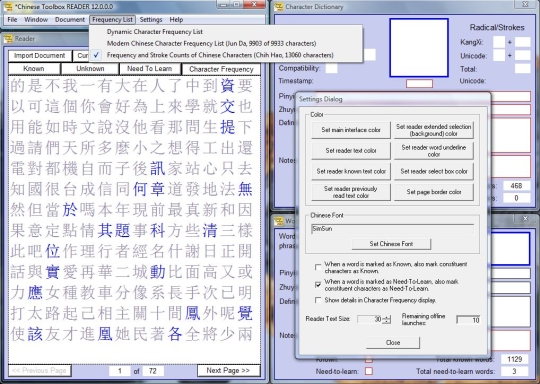
Task: Click Set reader text color
Action: (351, 151)
